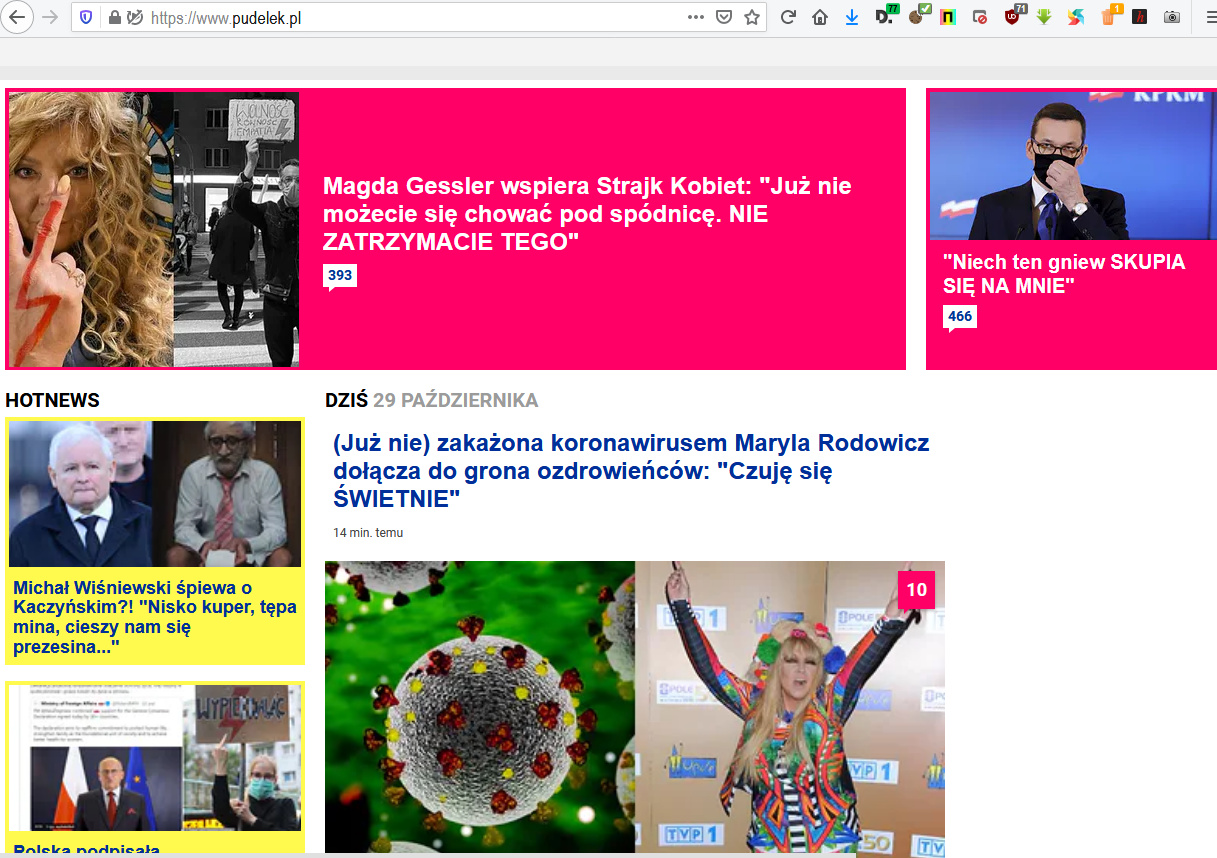Click the autoplay blocked permission icon
The width and height of the screenshot is (1217, 858).
coord(133,17)
